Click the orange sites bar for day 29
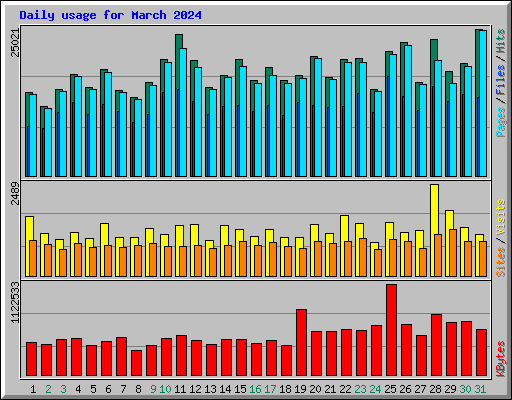Viewport: 512px width, 400px height. pyautogui.click(x=453, y=253)
